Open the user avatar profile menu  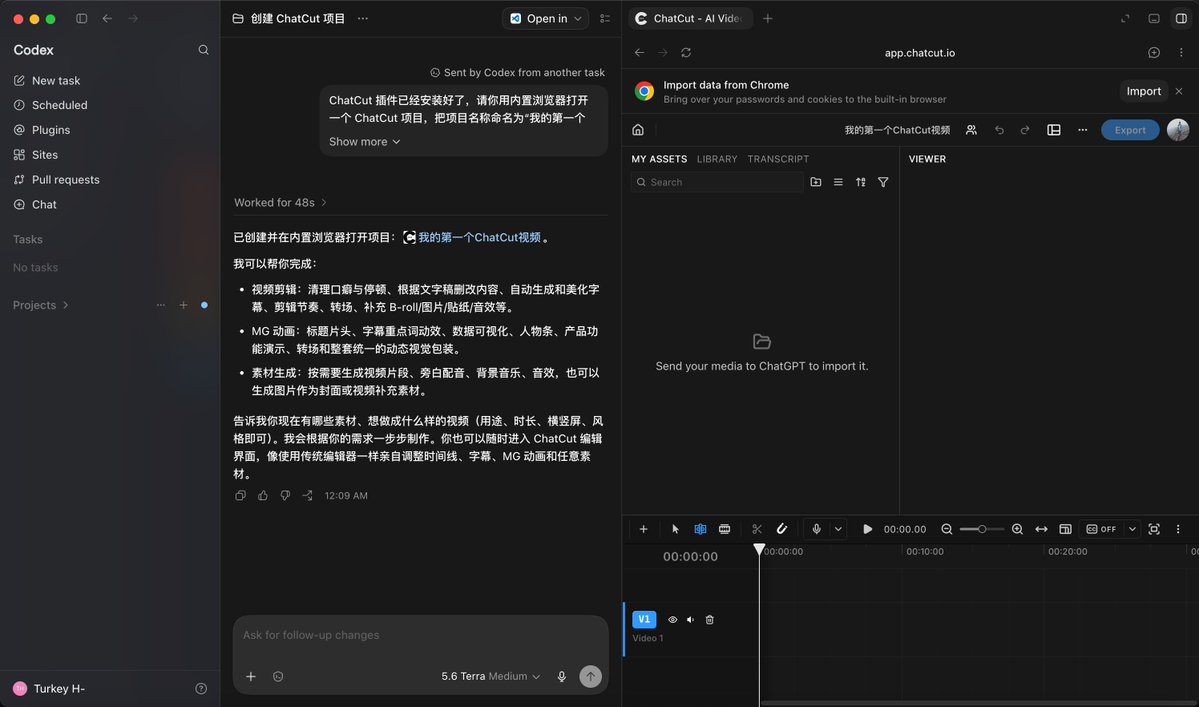(x=1178, y=130)
